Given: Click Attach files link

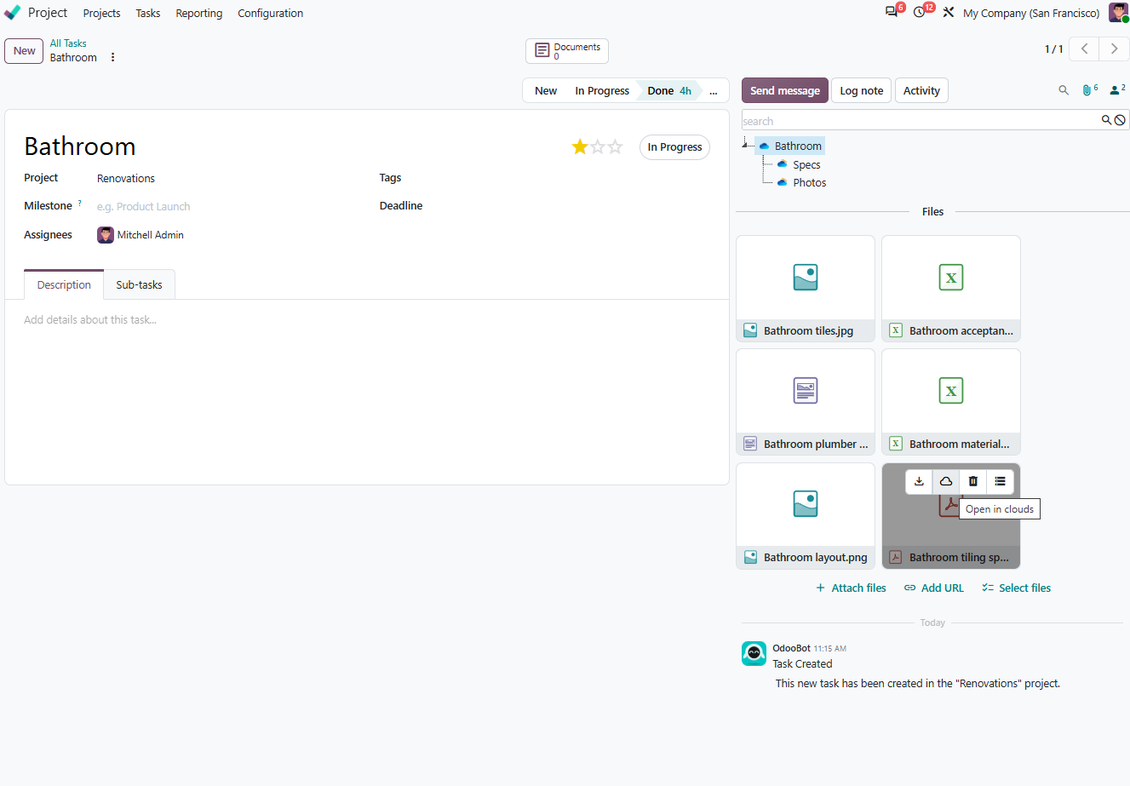Looking at the screenshot, I should [851, 588].
